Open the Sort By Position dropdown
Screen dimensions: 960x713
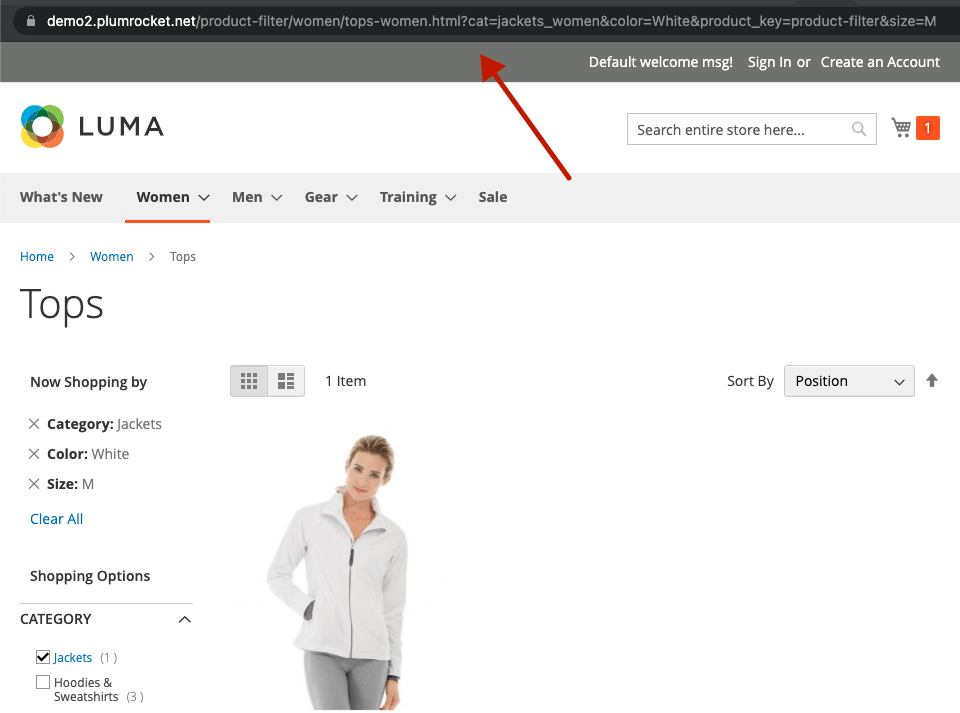click(849, 381)
